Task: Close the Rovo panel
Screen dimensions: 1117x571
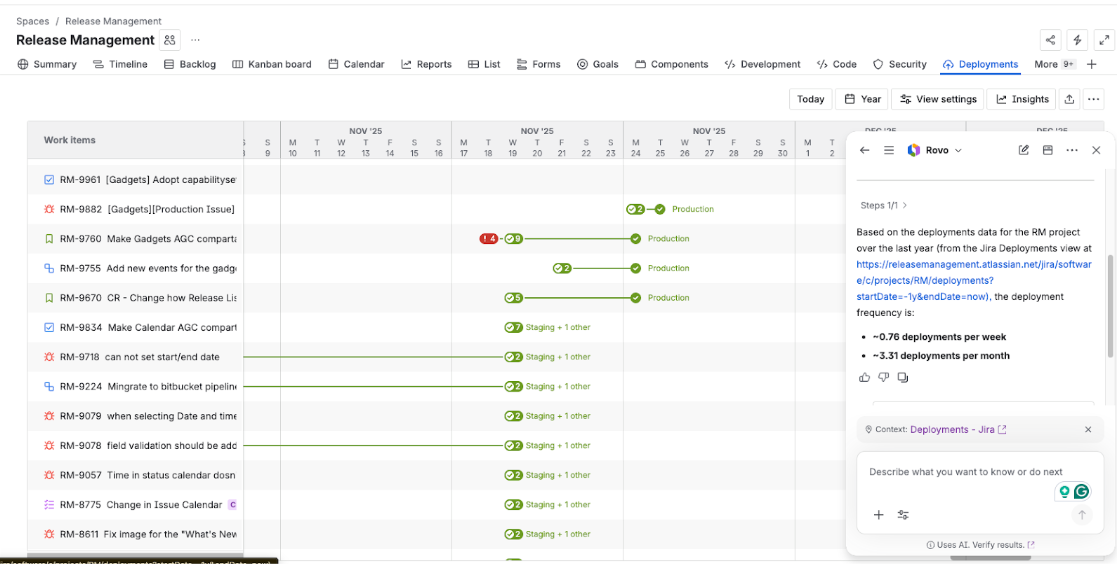Action: tap(1096, 150)
